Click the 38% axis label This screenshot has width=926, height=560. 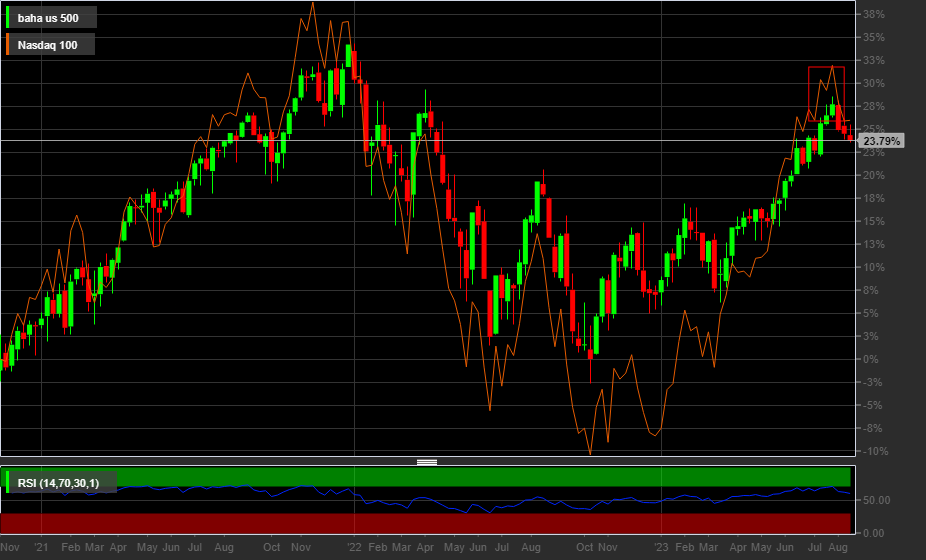tap(874, 14)
